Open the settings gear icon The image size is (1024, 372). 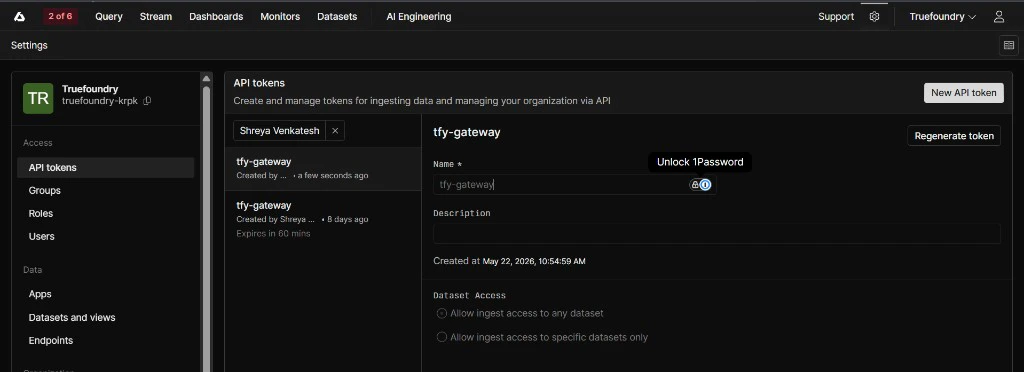[x=874, y=17]
